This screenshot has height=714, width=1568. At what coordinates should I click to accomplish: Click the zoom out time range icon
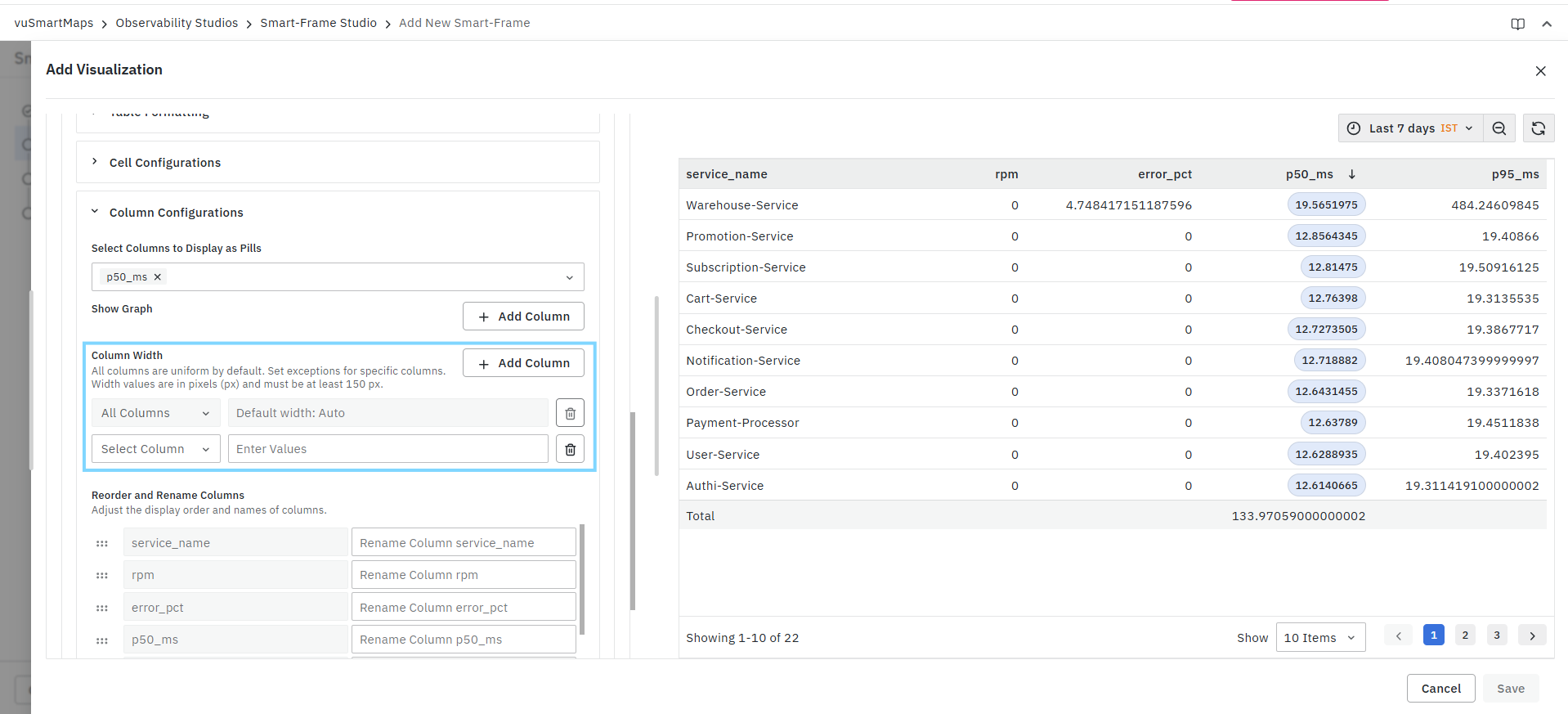[x=1499, y=128]
